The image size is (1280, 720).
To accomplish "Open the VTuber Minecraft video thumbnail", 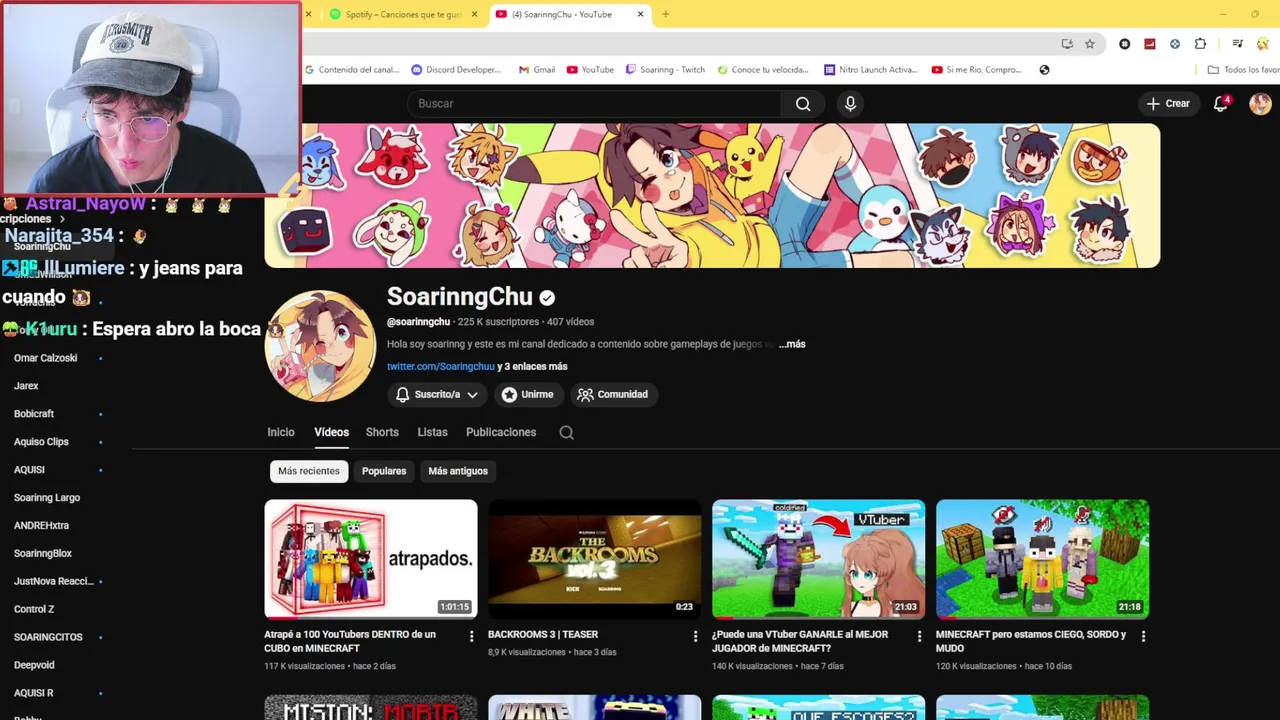I will click(x=819, y=559).
